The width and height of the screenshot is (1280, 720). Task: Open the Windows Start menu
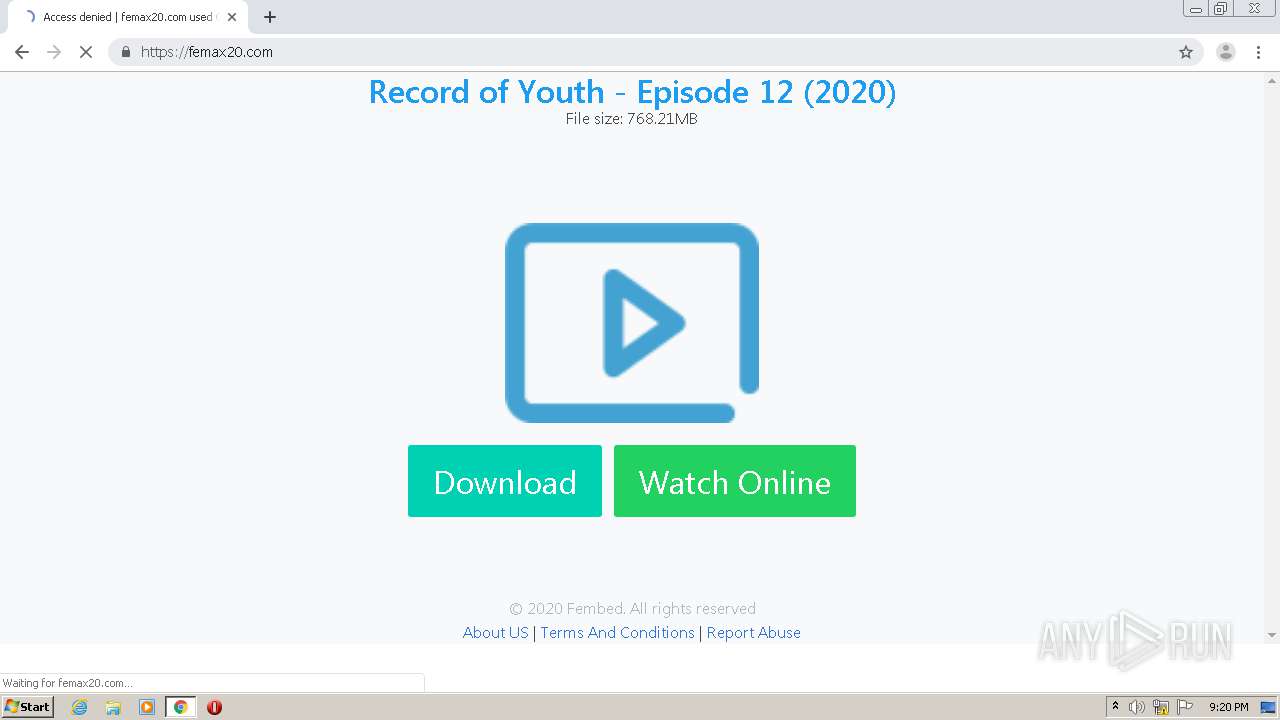pos(28,706)
